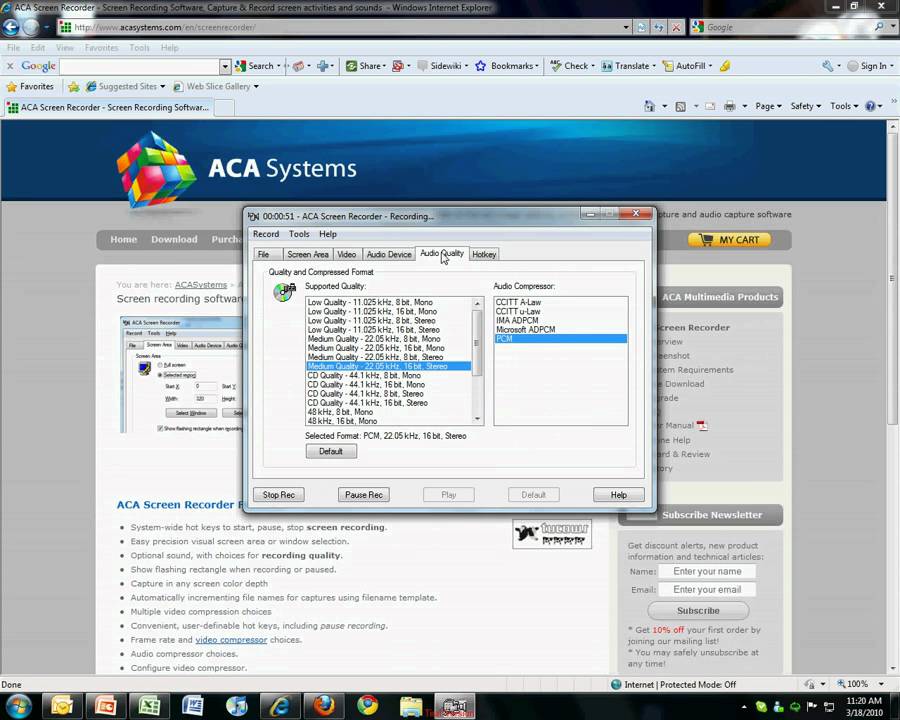900x720 pixels.
Task: Switch to the Video tab
Action: point(347,254)
